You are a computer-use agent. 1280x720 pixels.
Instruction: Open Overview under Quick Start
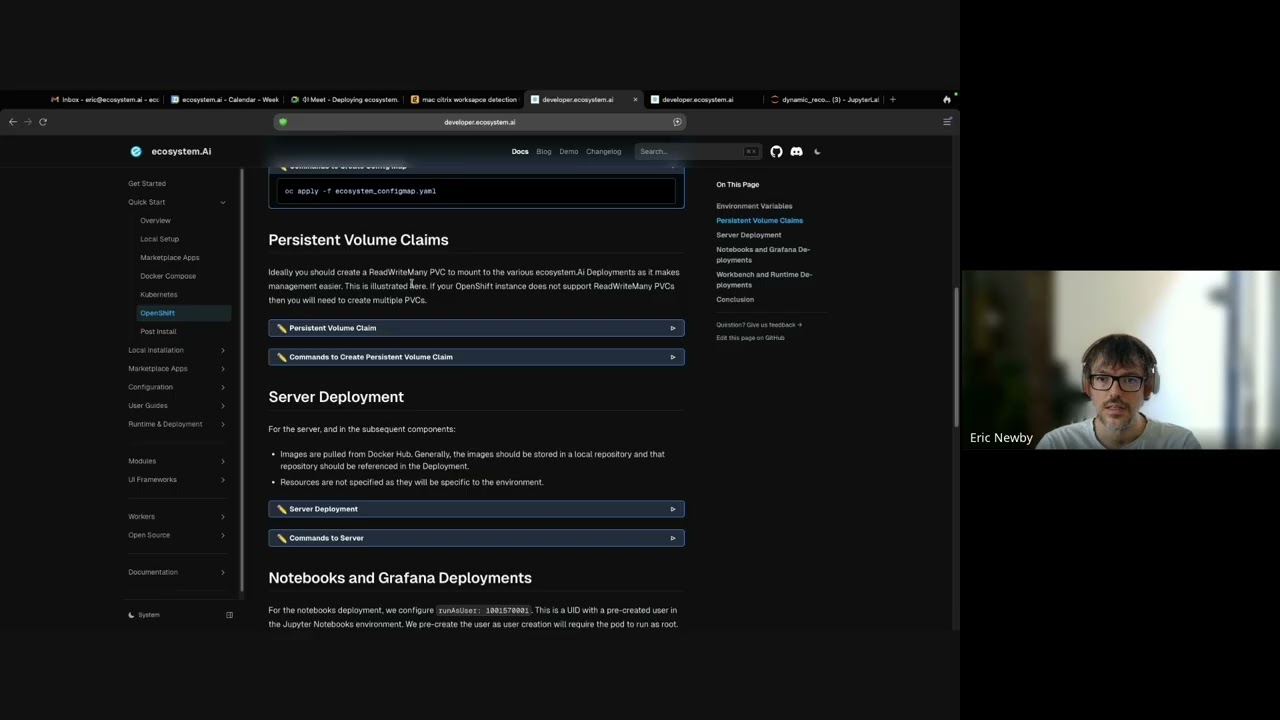point(155,220)
